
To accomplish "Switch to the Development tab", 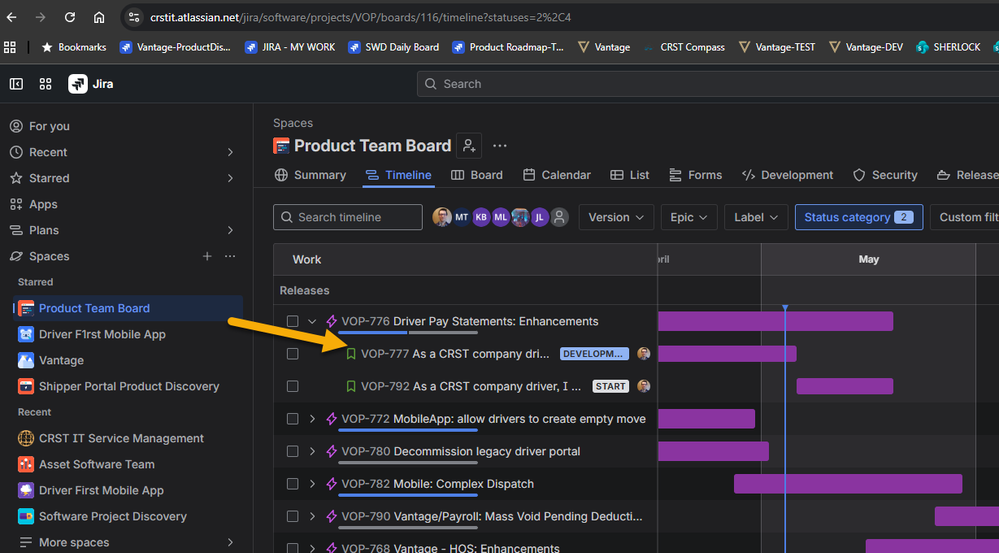I will [787, 175].
